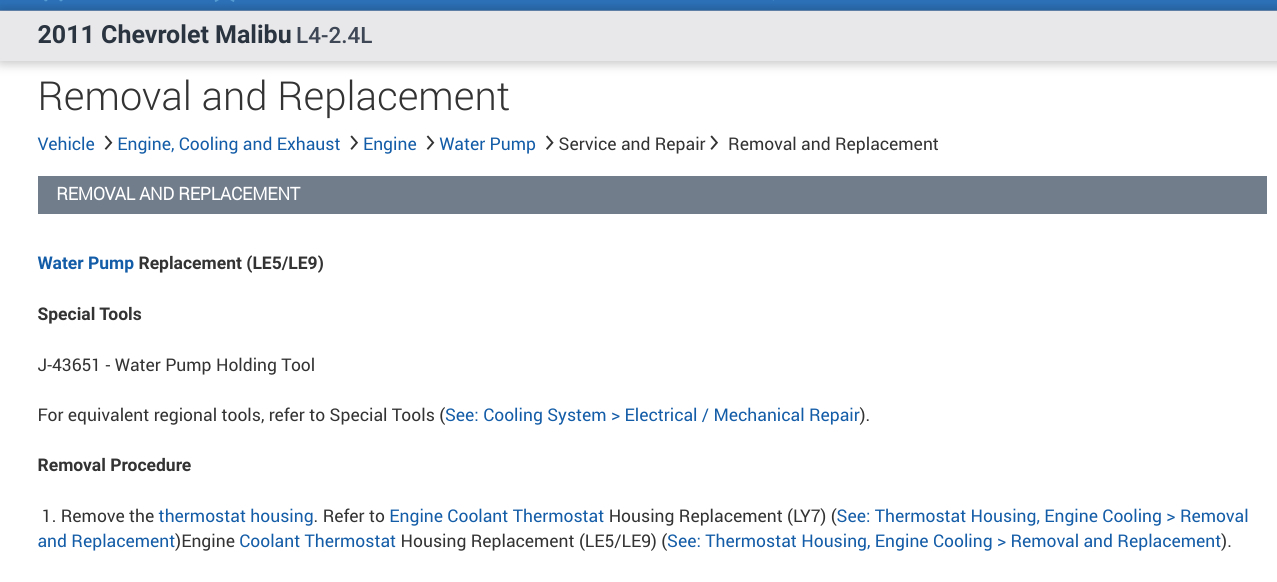Click the Coolant Thermostat link before LE5/LE9

pos(318,541)
